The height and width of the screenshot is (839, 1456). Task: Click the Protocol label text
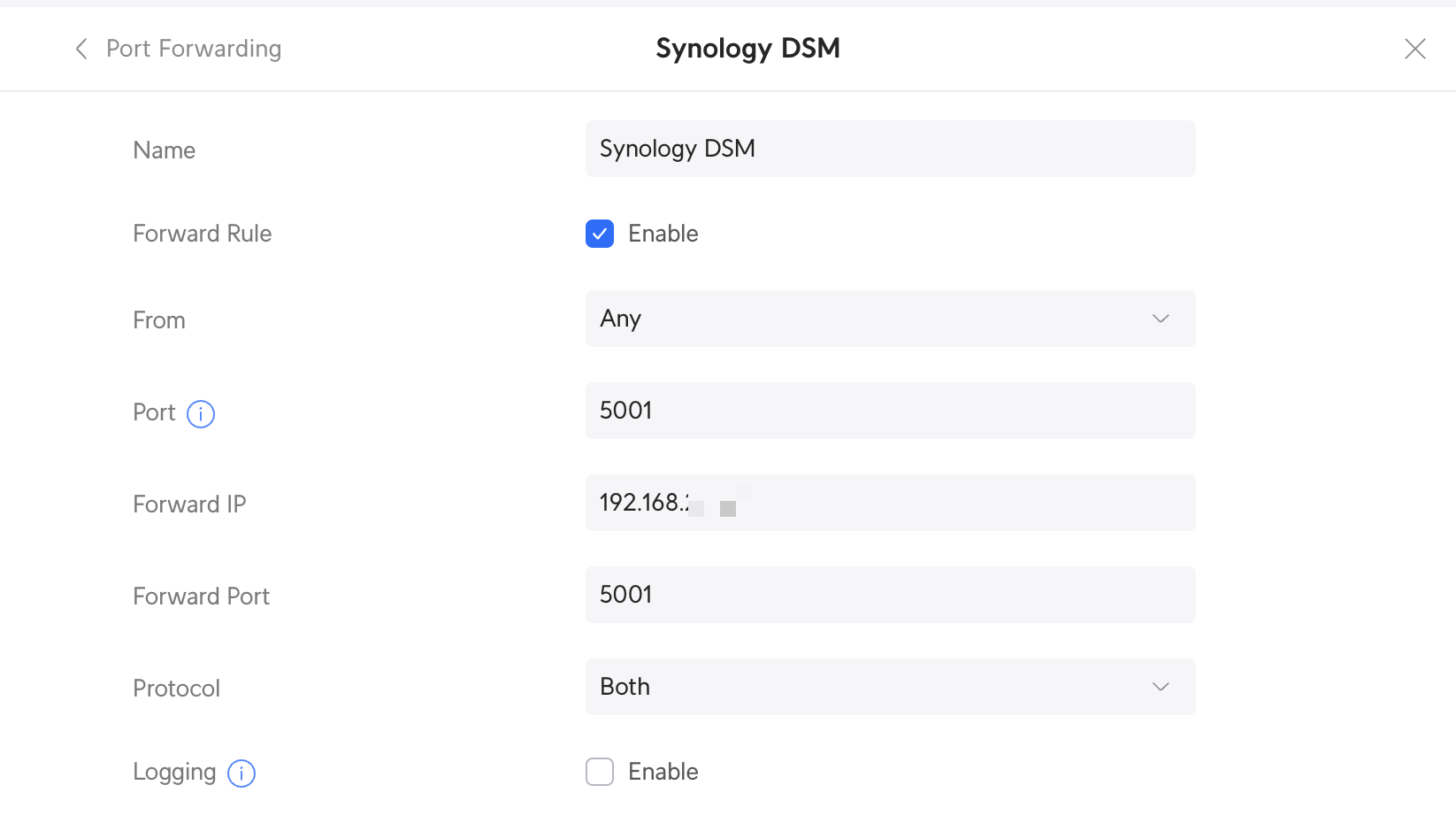pyautogui.click(x=176, y=689)
